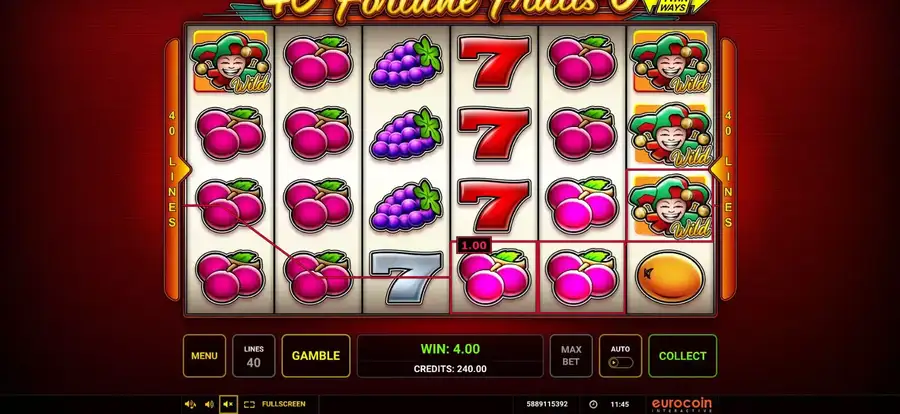The image size is (900, 414).
Task: Select the MAX BET button
Action: (571, 355)
